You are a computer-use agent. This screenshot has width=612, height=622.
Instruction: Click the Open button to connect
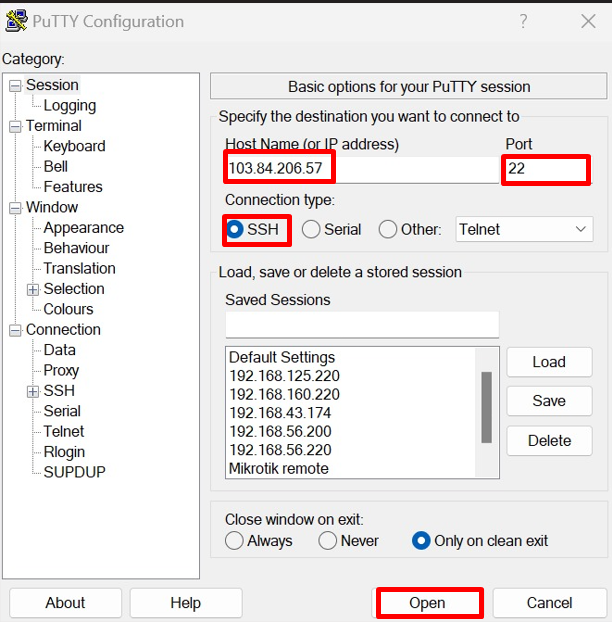(x=427, y=603)
